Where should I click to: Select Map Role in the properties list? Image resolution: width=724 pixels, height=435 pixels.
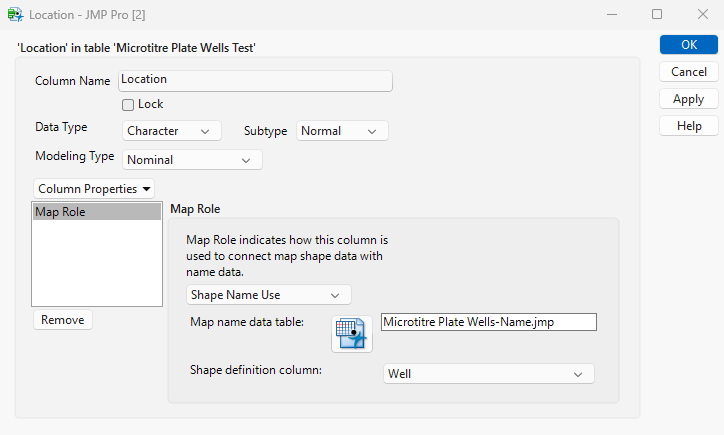(97, 212)
